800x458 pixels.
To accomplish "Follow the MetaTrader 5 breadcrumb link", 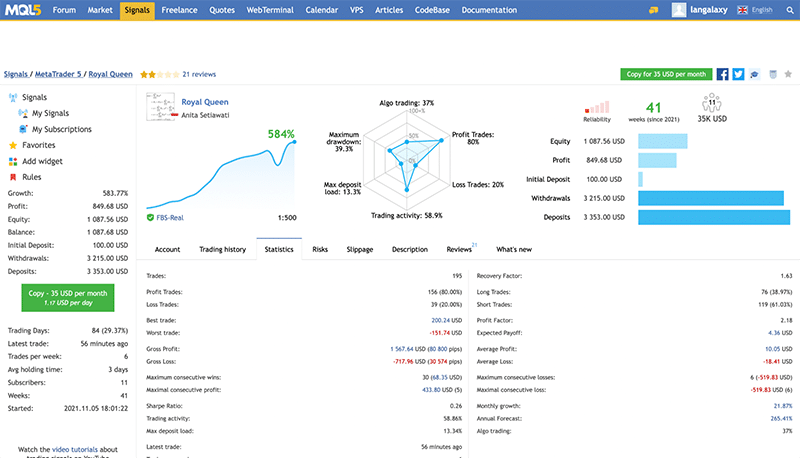I will point(58,74).
